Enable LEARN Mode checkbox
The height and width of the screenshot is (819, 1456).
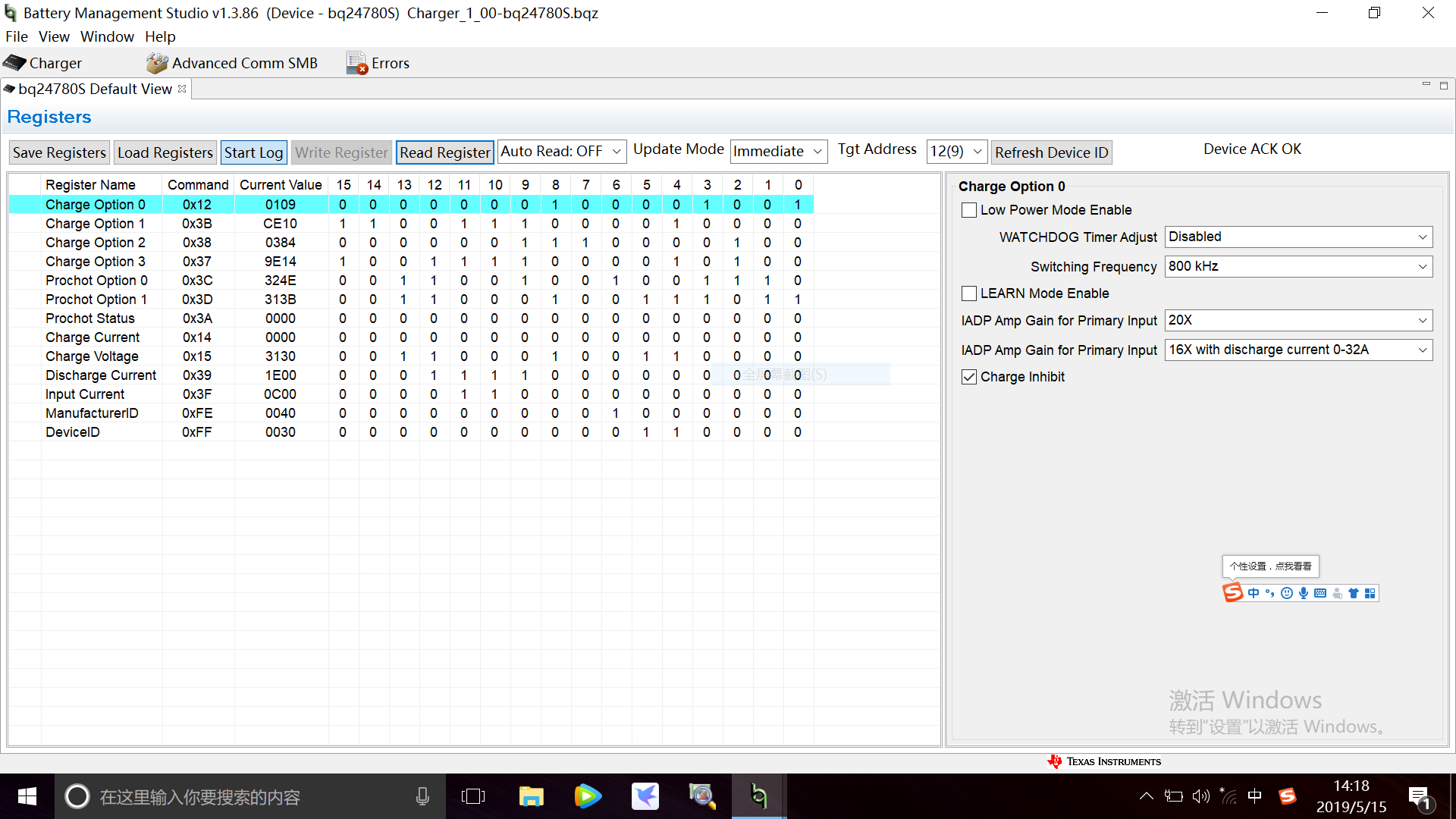[x=969, y=293]
